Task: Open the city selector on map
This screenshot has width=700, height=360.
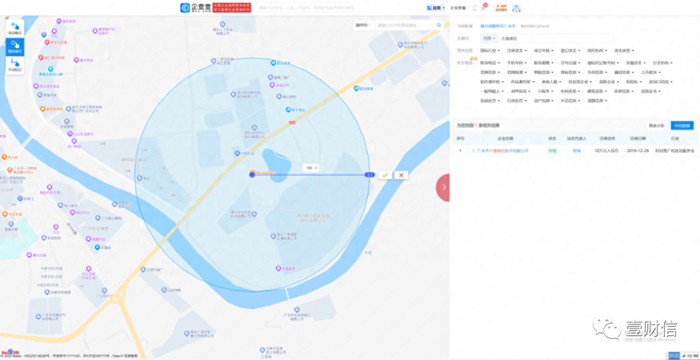Action: tap(364, 25)
